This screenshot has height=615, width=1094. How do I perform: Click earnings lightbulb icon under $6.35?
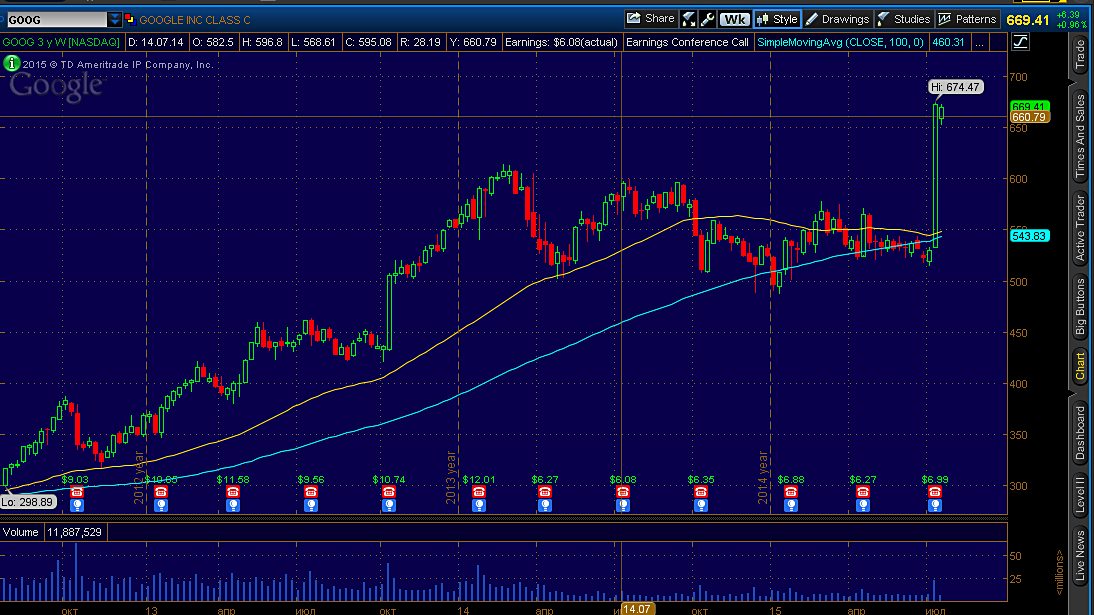tap(700, 505)
